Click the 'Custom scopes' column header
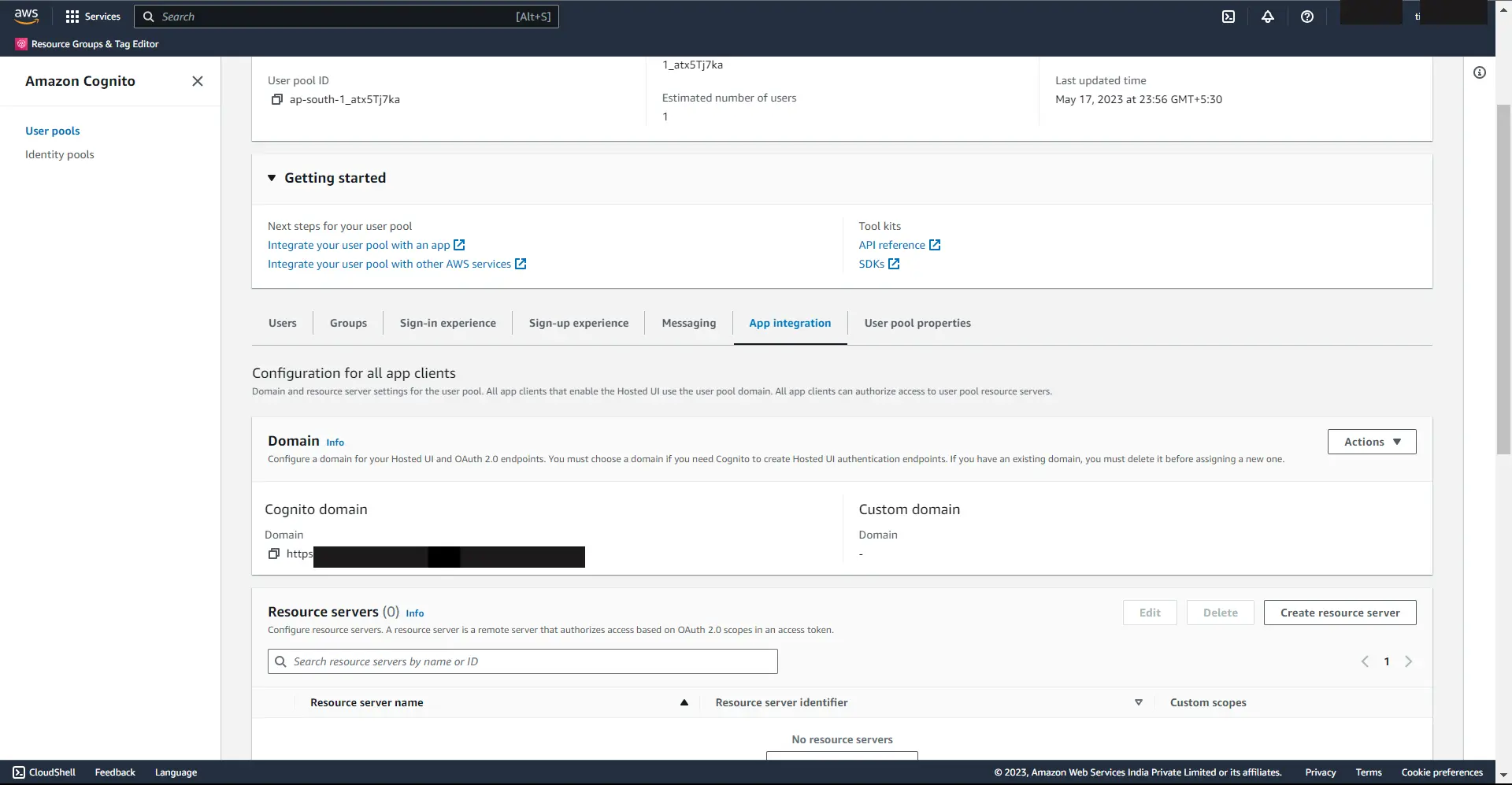The height and width of the screenshot is (785, 1512). pos(1208,702)
